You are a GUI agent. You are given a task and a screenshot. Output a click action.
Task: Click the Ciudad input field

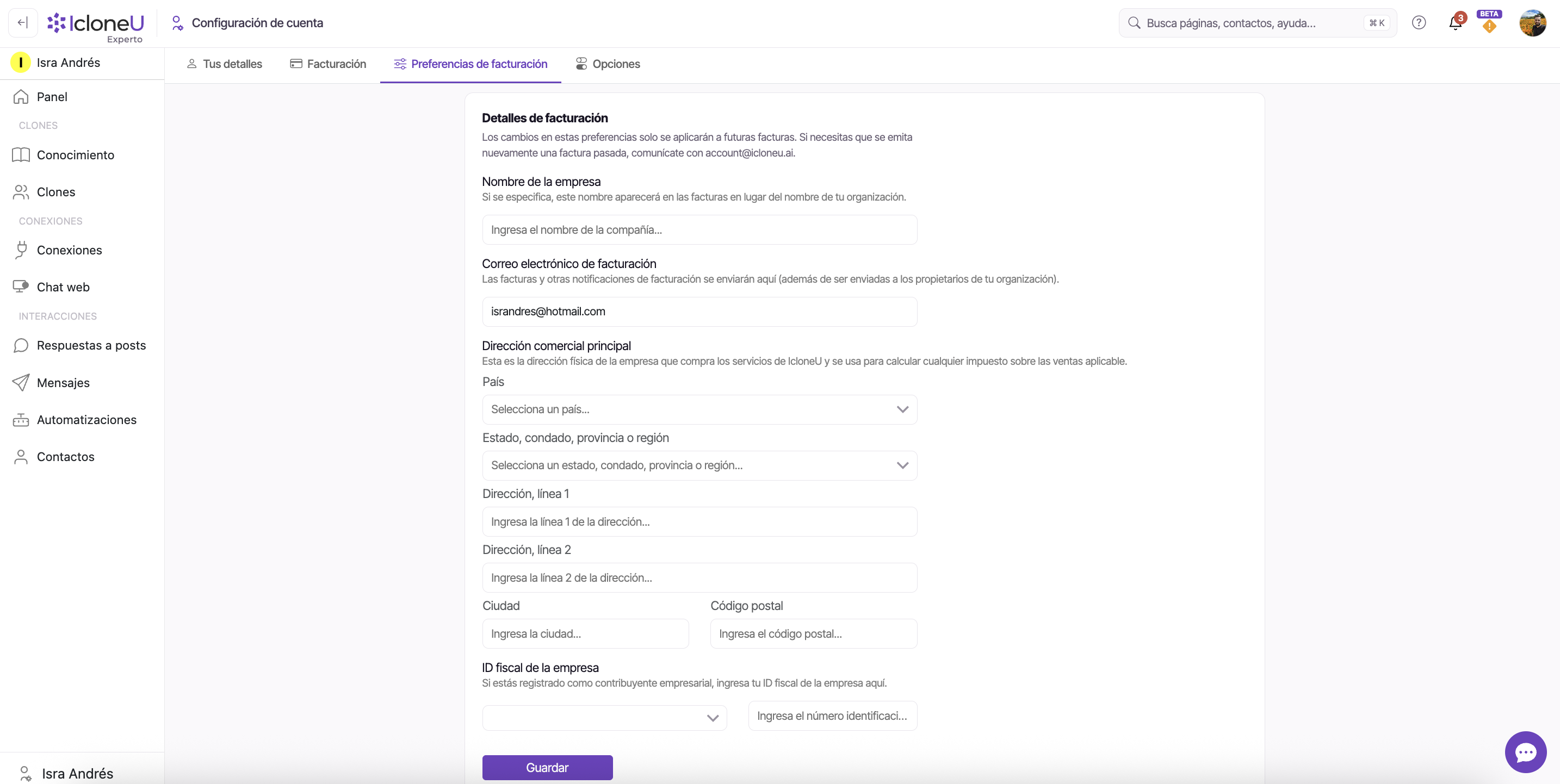click(586, 634)
